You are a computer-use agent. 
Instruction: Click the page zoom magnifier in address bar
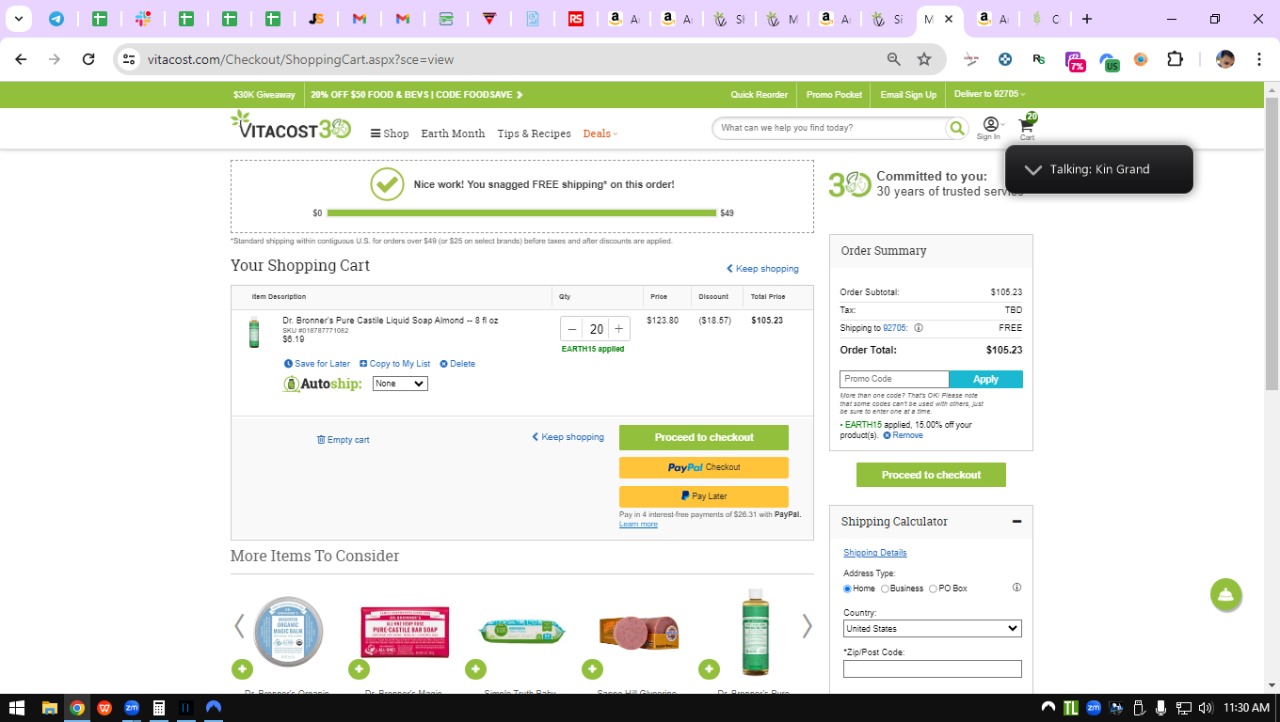[x=894, y=59]
